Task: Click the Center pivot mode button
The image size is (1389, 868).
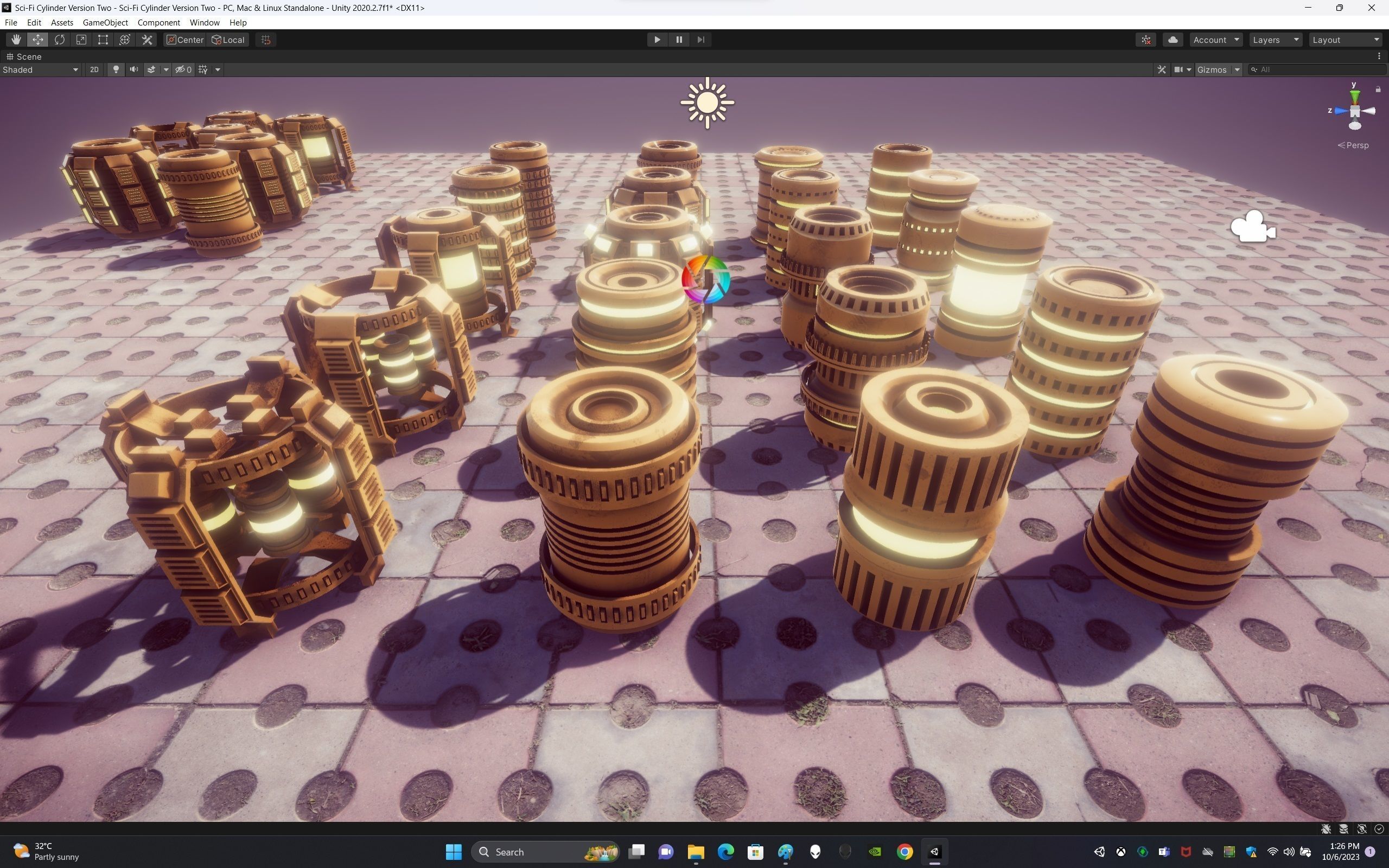Action: coord(185,40)
